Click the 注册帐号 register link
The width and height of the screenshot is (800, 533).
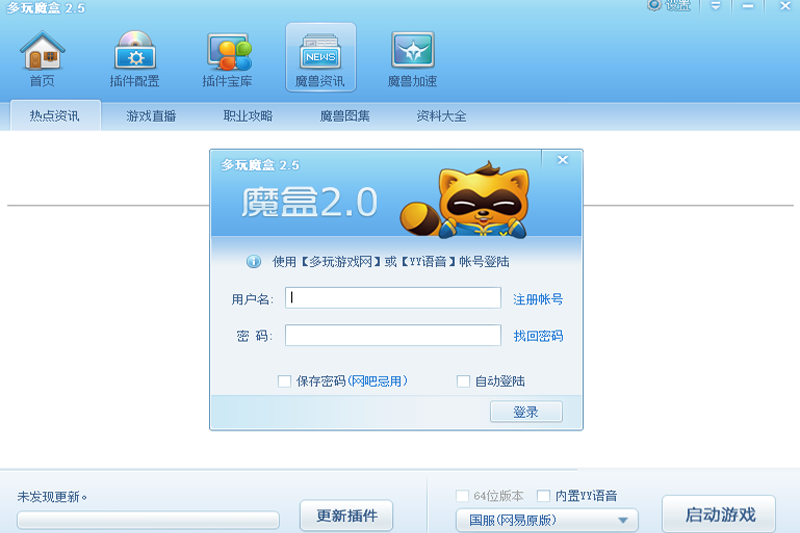[538, 299]
